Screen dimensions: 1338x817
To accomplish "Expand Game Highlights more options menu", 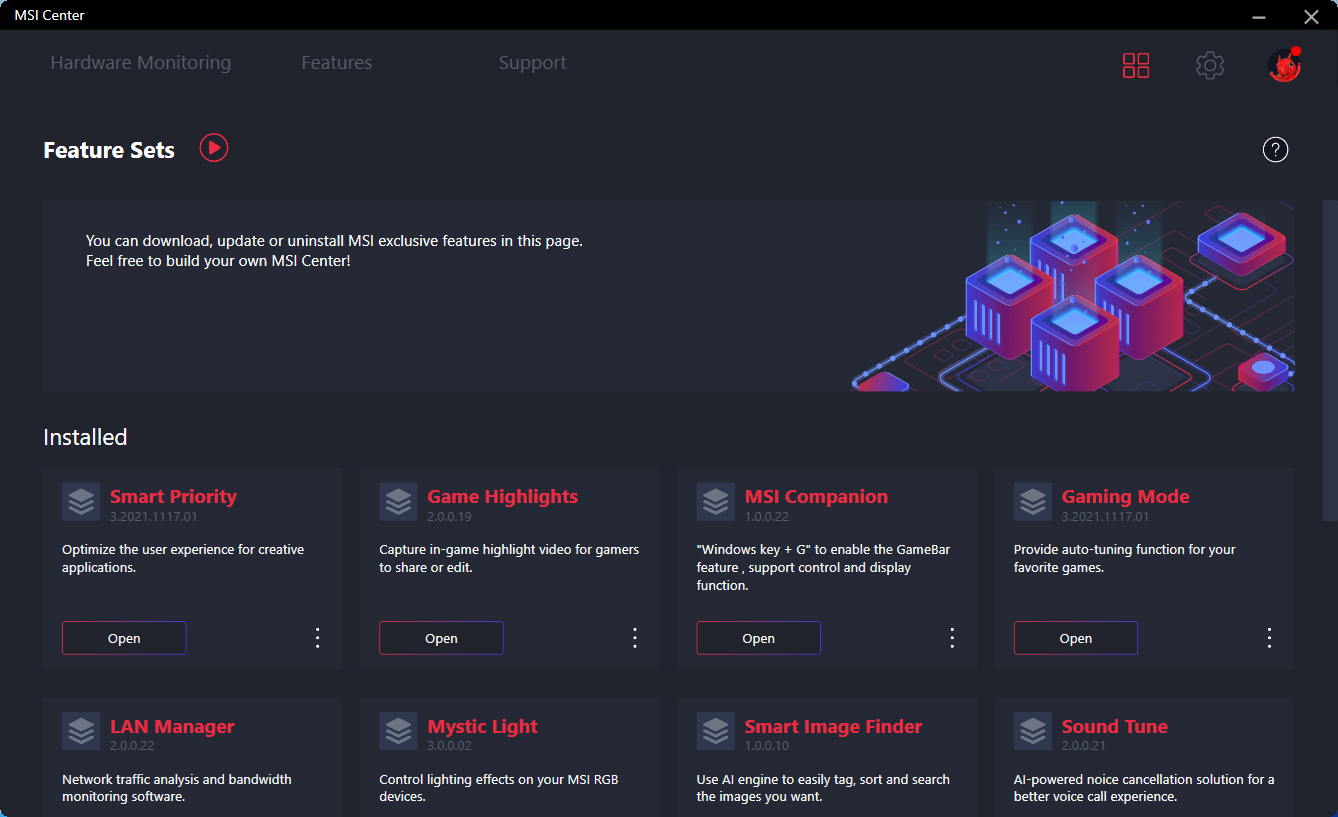I will coord(635,638).
